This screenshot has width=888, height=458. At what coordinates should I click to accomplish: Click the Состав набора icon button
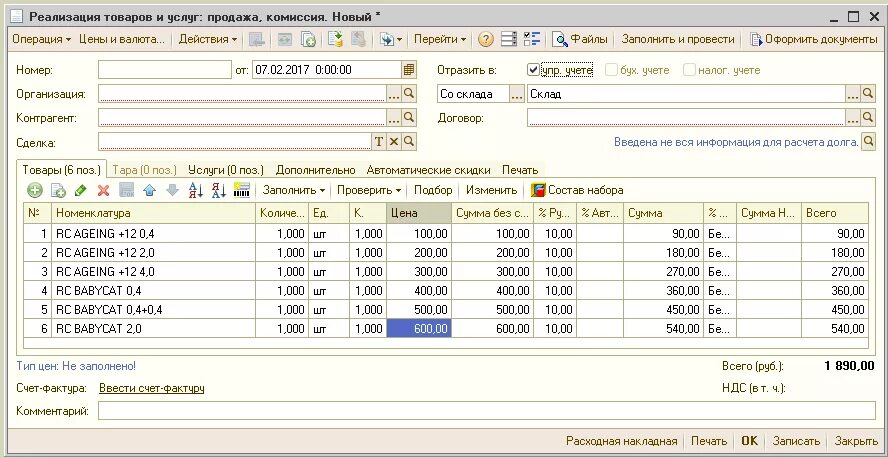(x=577, y=190)
